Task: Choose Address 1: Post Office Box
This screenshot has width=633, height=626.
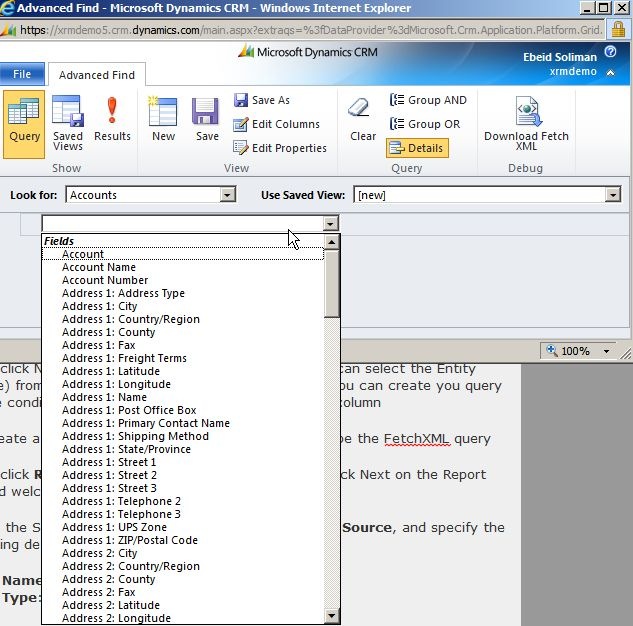Action: click(183, 410)
